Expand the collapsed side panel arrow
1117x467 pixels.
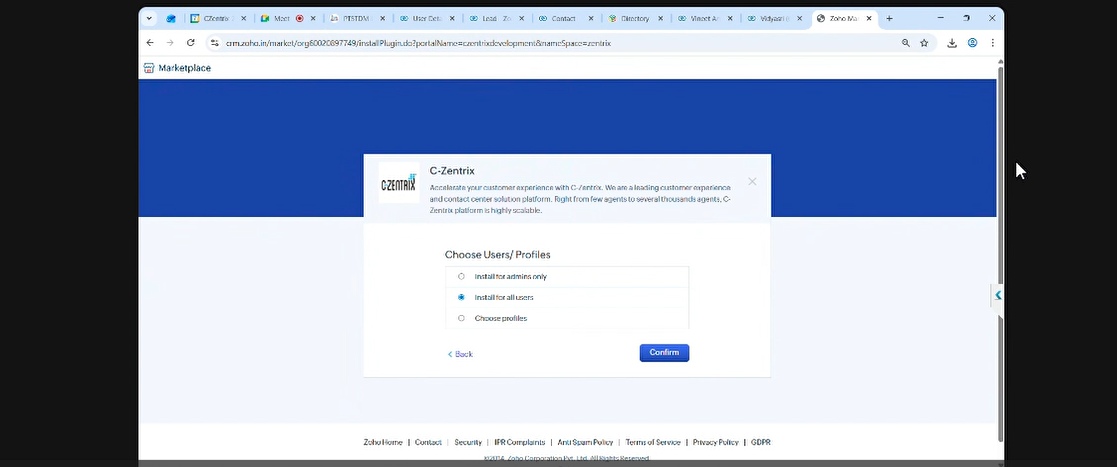point(997,295)
